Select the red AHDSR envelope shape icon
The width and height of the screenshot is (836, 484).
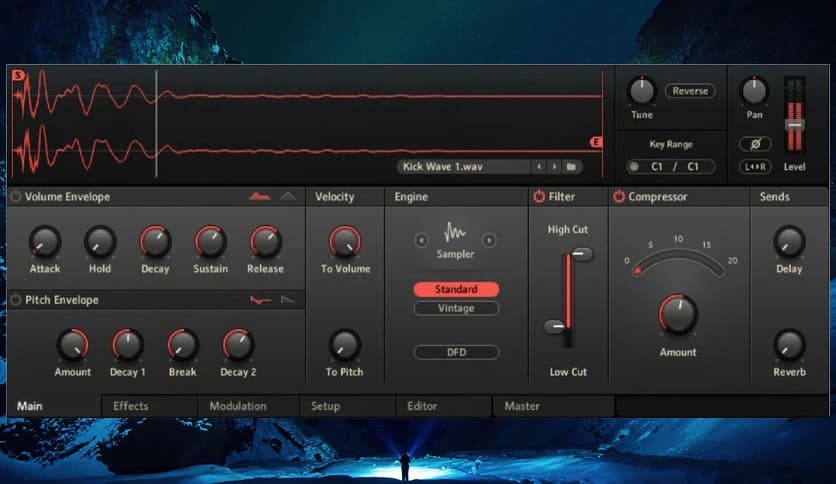pos(260,197)
